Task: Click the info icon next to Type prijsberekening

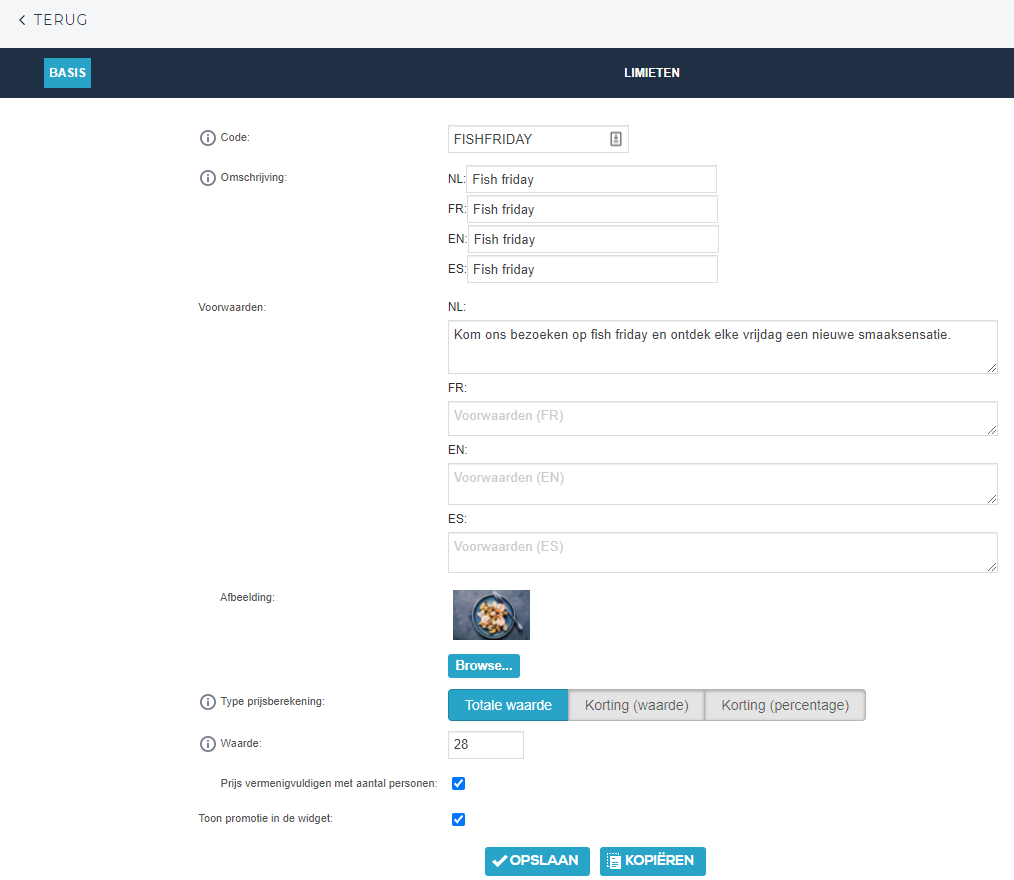Action: click(208, 702)
